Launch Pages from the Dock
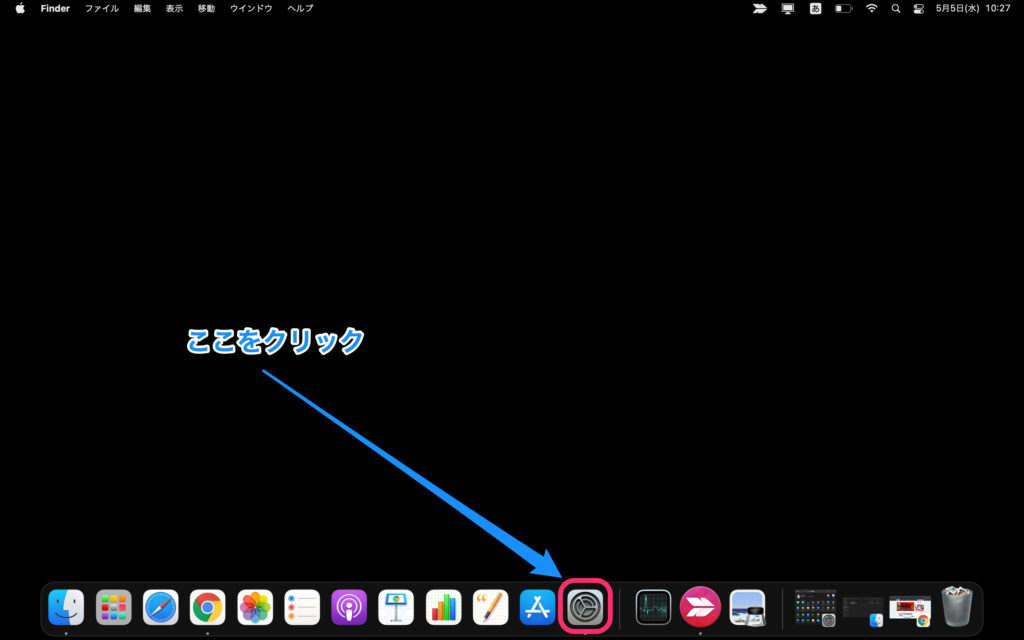 point(490,607)
